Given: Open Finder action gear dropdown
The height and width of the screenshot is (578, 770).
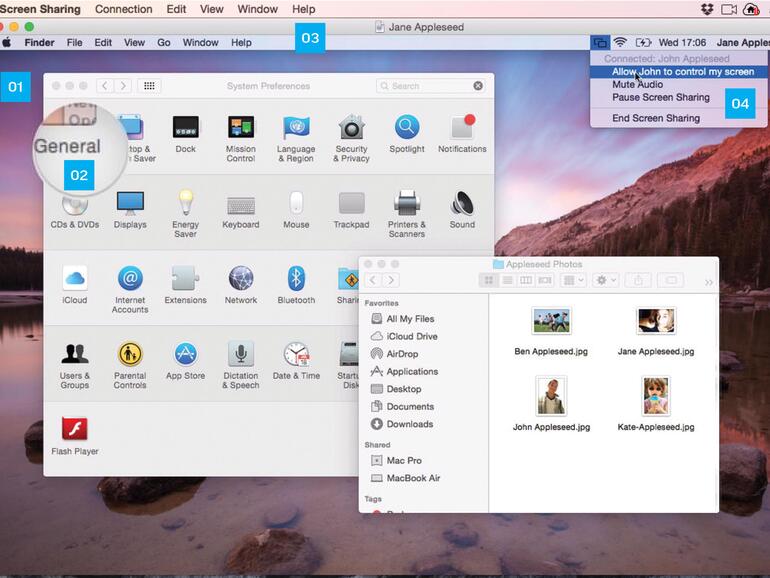Looking at the screenshot, I should (605, 280).
